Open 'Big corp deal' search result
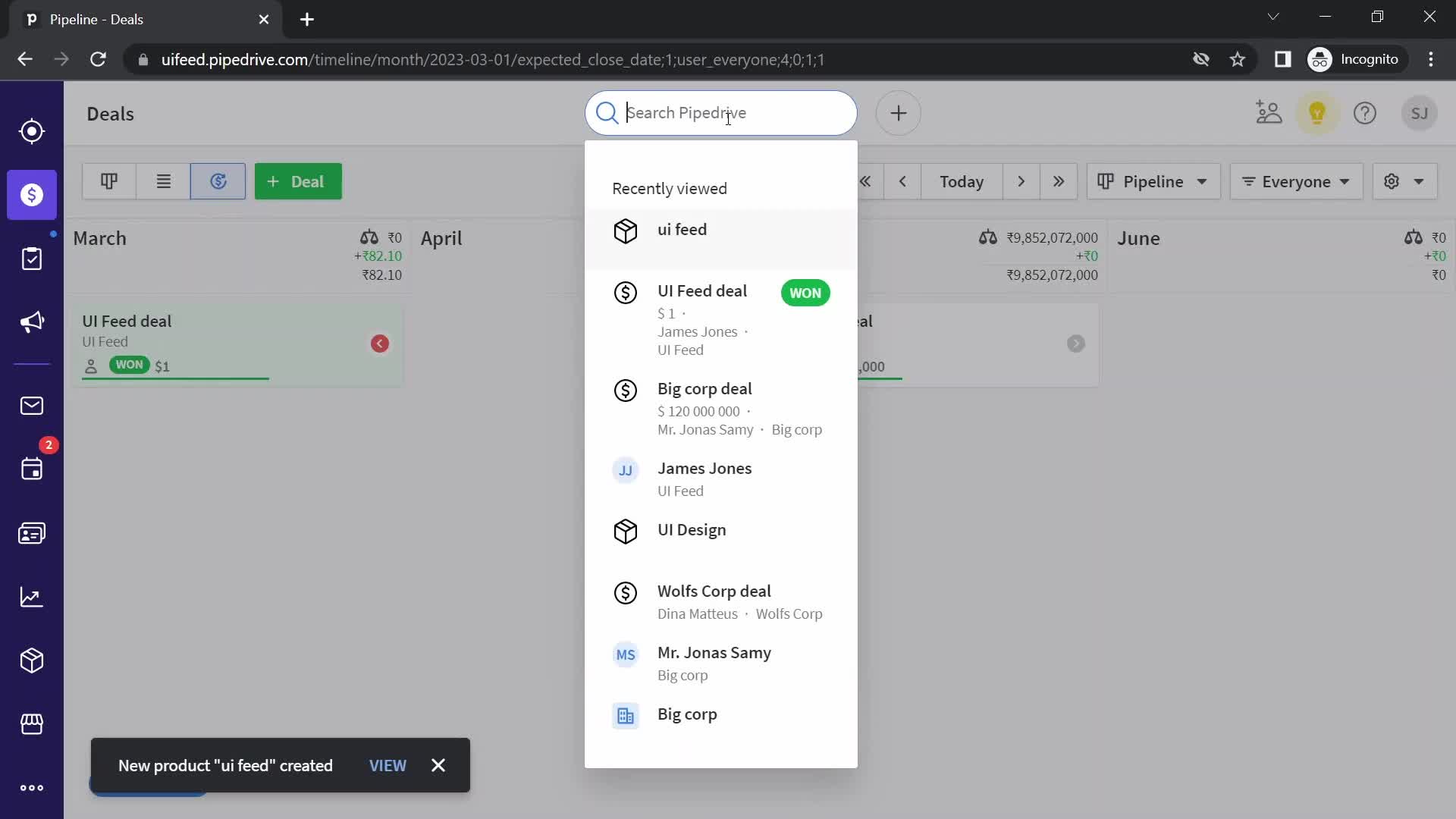Screen dimensions: 1456x819 pos(721,408)
